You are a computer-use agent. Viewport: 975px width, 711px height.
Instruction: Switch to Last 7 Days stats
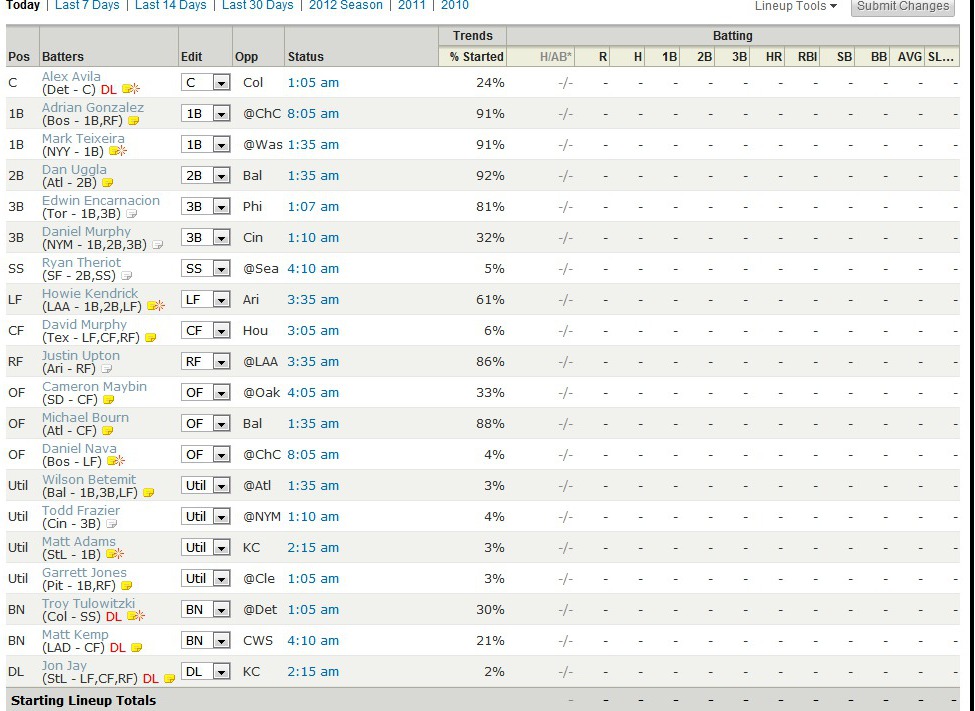[x=87, y=6]
